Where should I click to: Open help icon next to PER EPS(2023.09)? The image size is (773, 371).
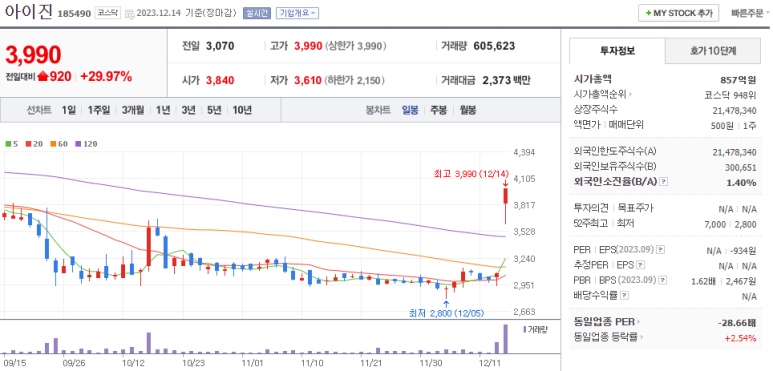[661, 249]
